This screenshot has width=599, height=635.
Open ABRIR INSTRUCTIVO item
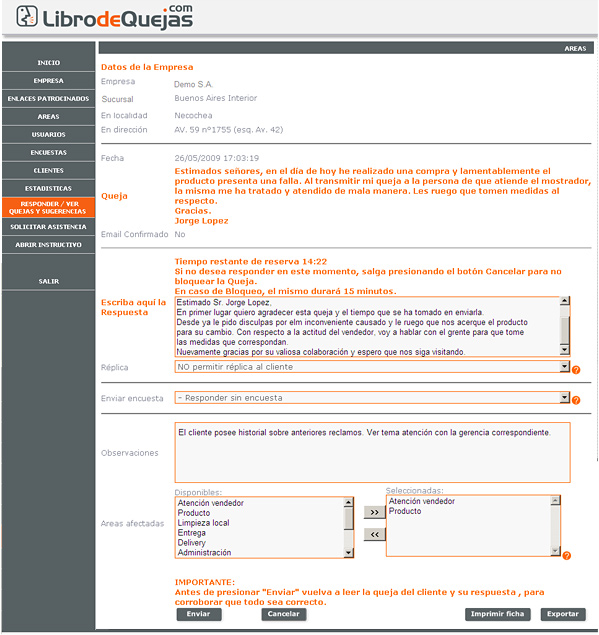point(49,245)
